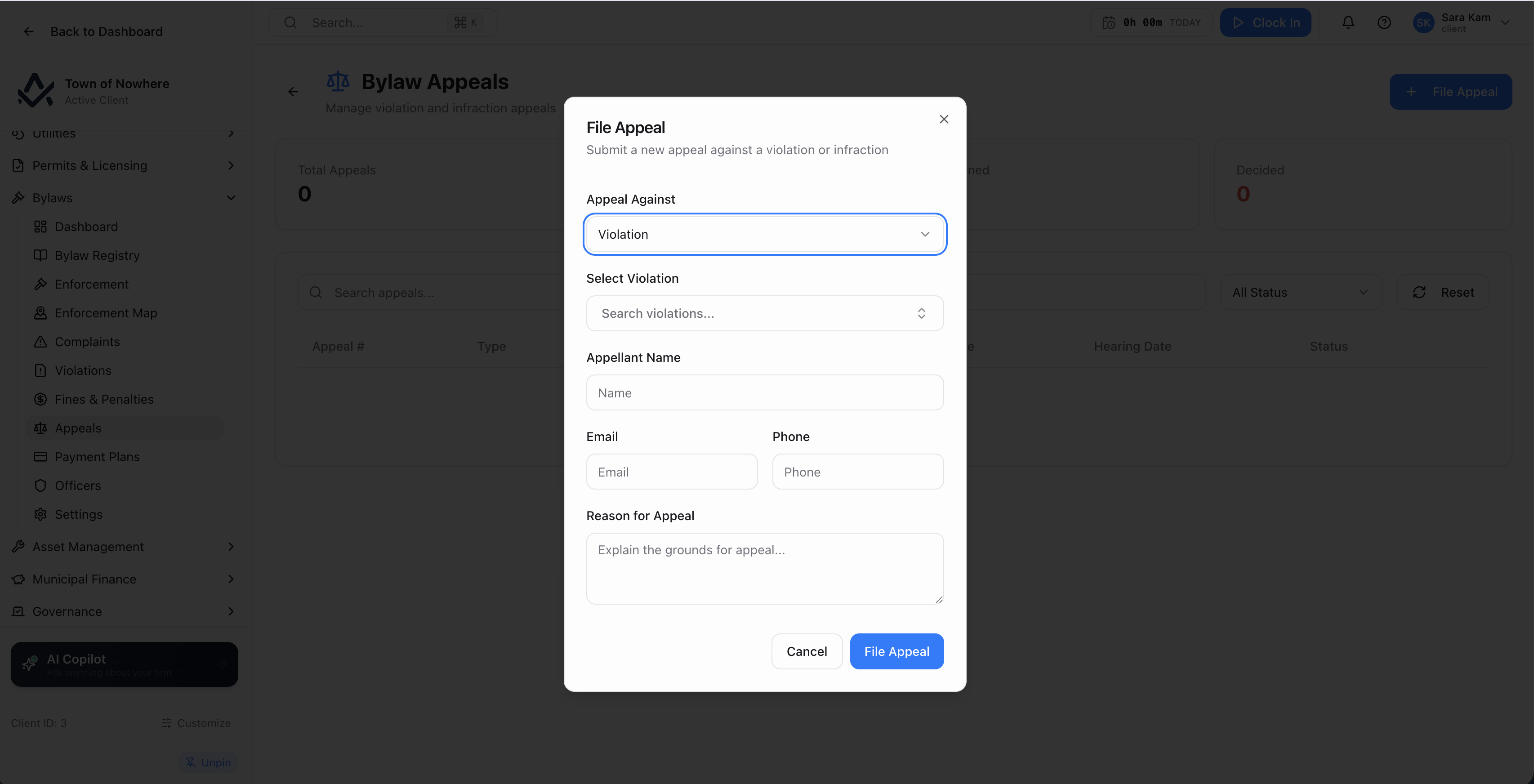Select Appeals in the sidebar
Viewport: 1534px width, 784px height.
[x=125, y=428]
